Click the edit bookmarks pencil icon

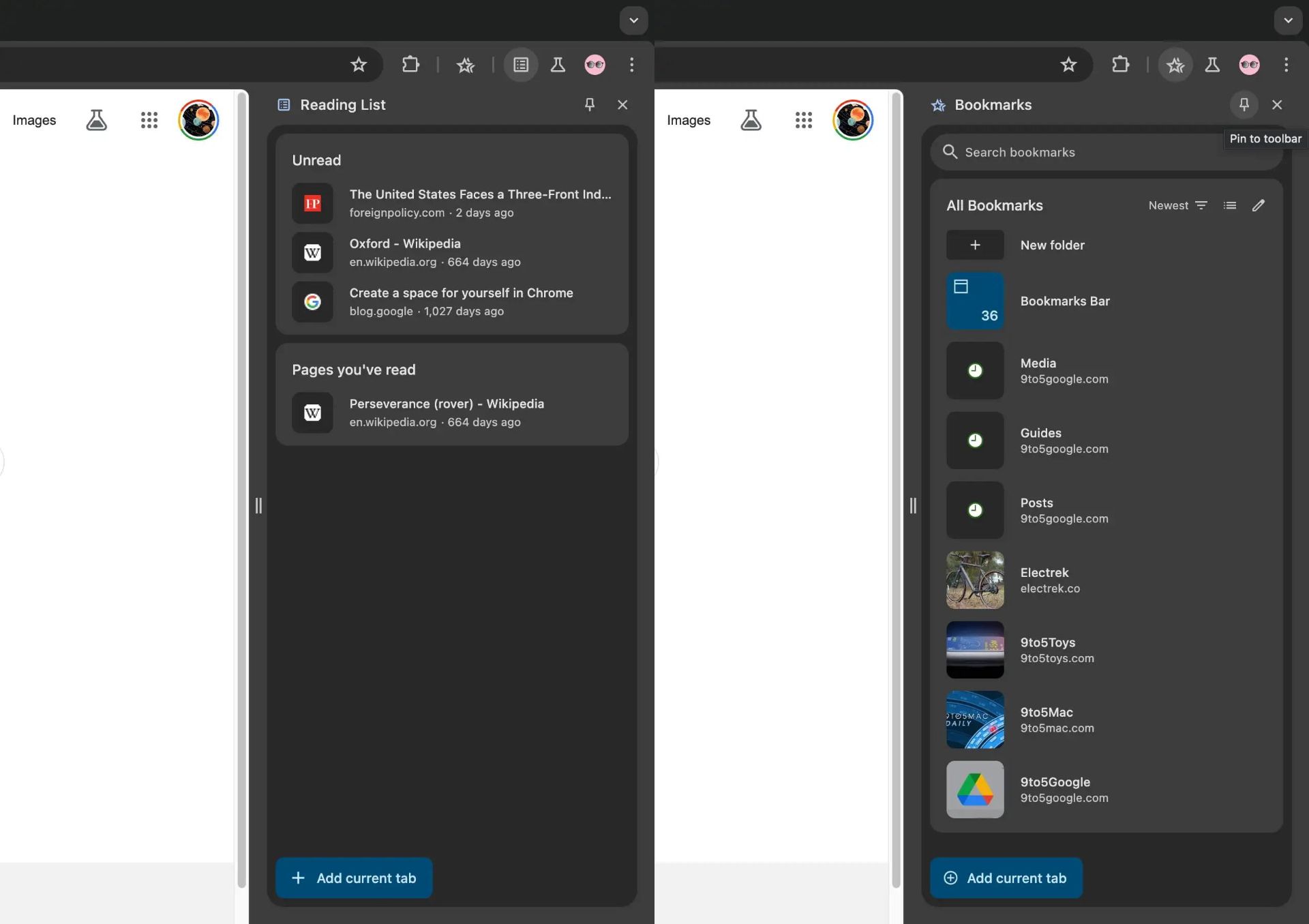1259,205
